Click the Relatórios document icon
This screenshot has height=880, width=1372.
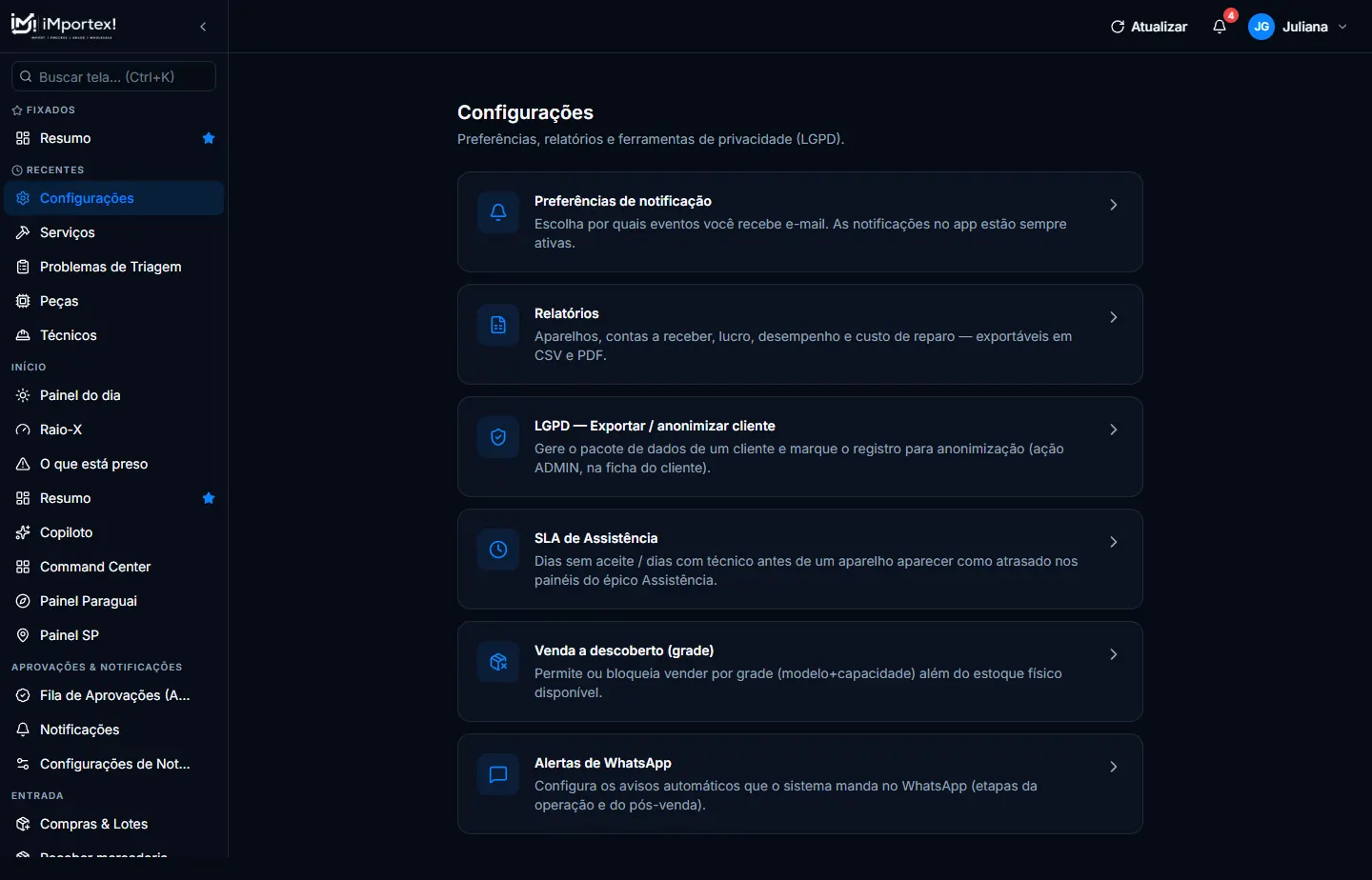pyautogui.click(x=498, y=325)
